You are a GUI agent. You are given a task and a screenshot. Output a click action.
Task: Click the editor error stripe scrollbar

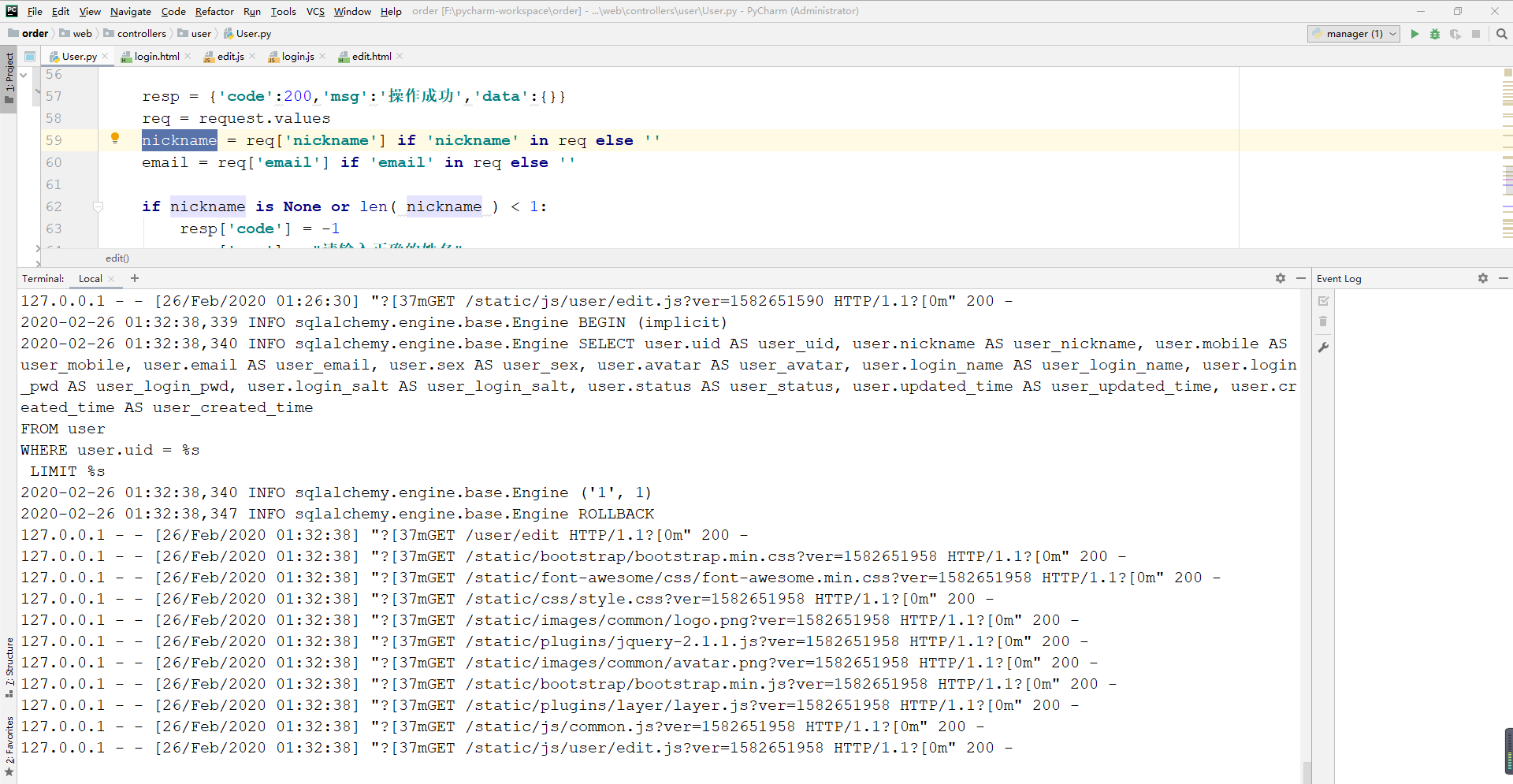click(1507, 158)
